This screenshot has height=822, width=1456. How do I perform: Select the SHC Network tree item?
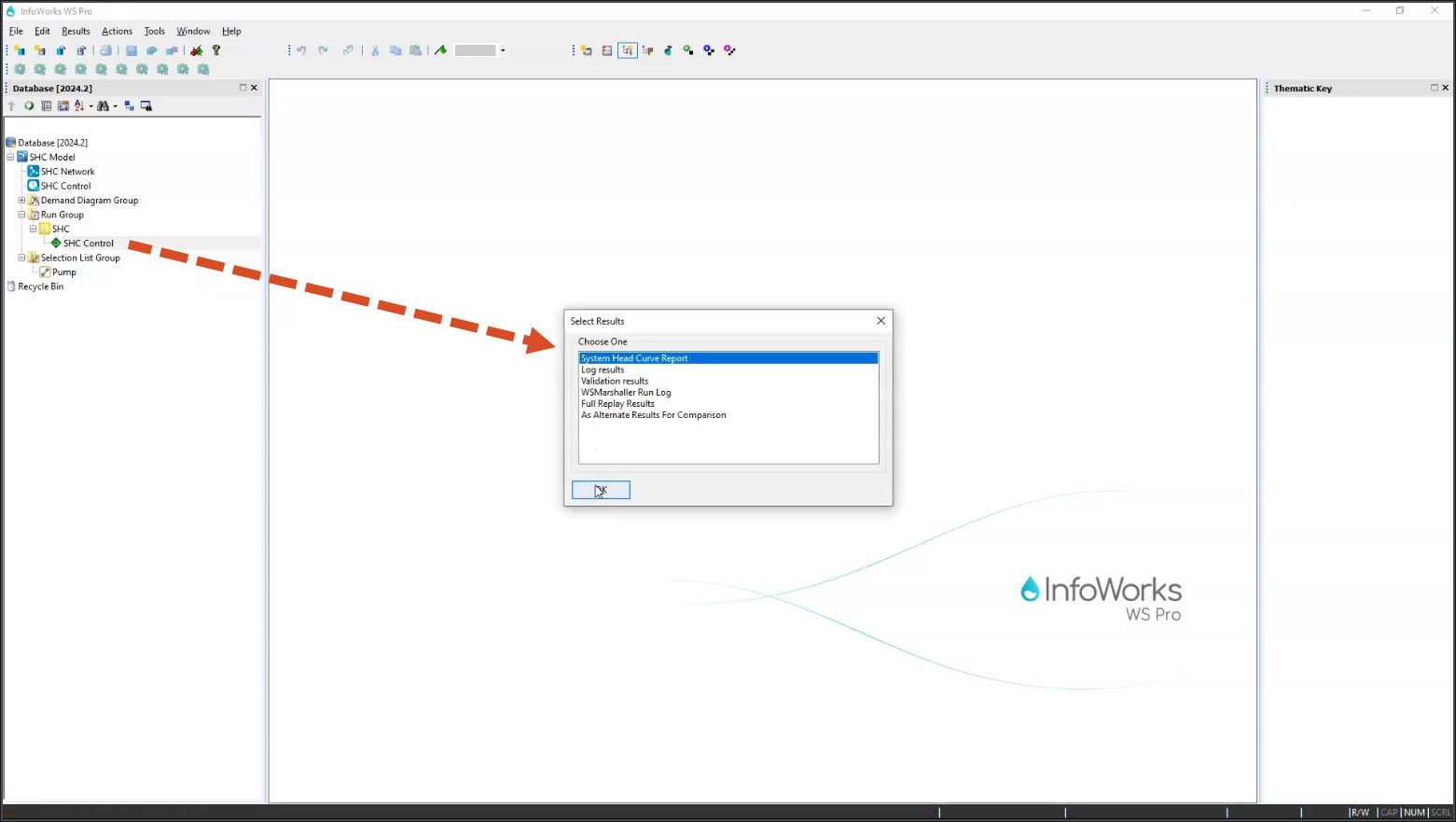pyautogui.click(x=67, y=172)
